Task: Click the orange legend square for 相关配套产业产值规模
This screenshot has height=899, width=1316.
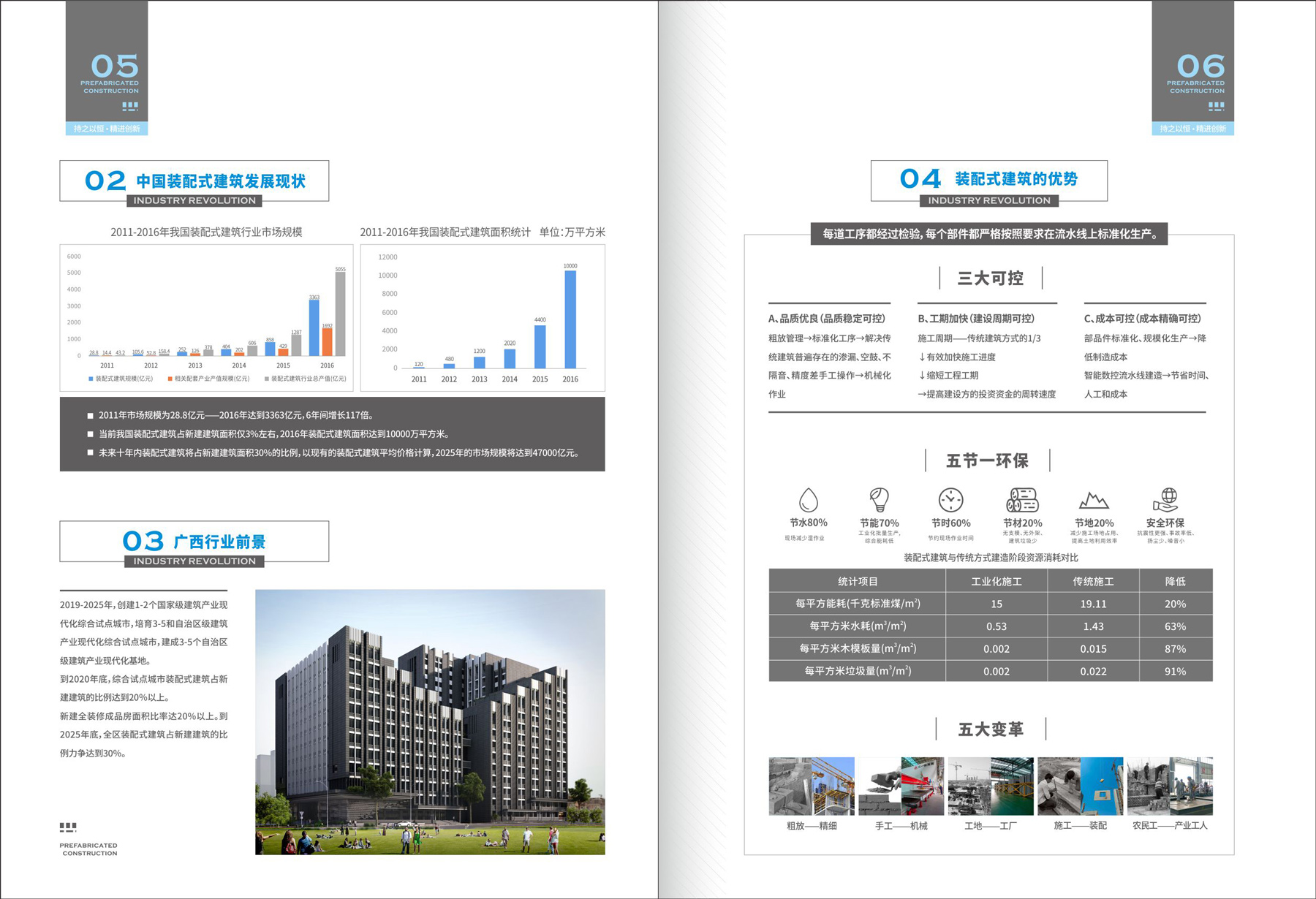Action: (170, 379)
